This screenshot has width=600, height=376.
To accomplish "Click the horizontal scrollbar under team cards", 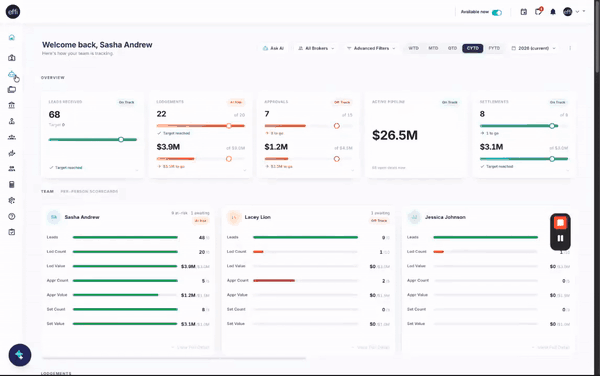I will (174, 358).
